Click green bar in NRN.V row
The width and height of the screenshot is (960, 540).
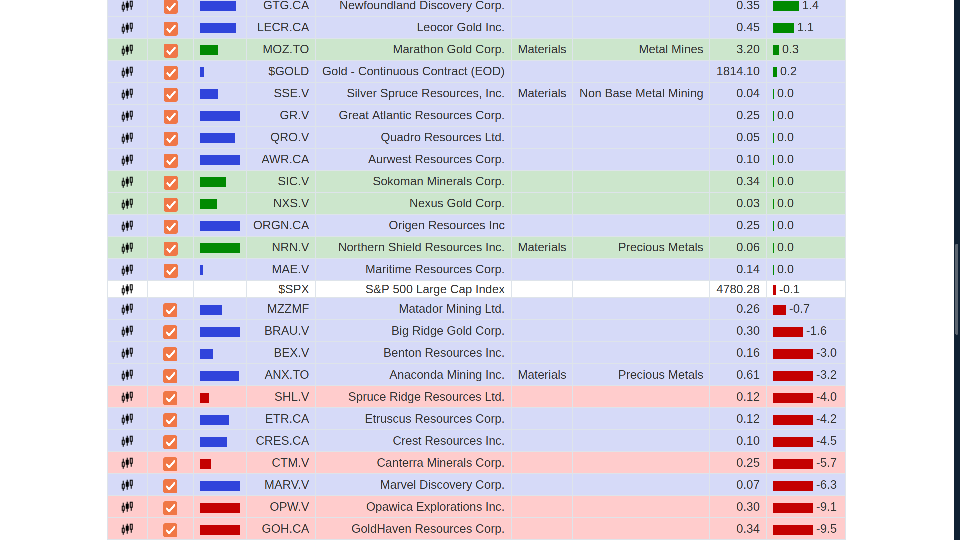click(220, 249)
